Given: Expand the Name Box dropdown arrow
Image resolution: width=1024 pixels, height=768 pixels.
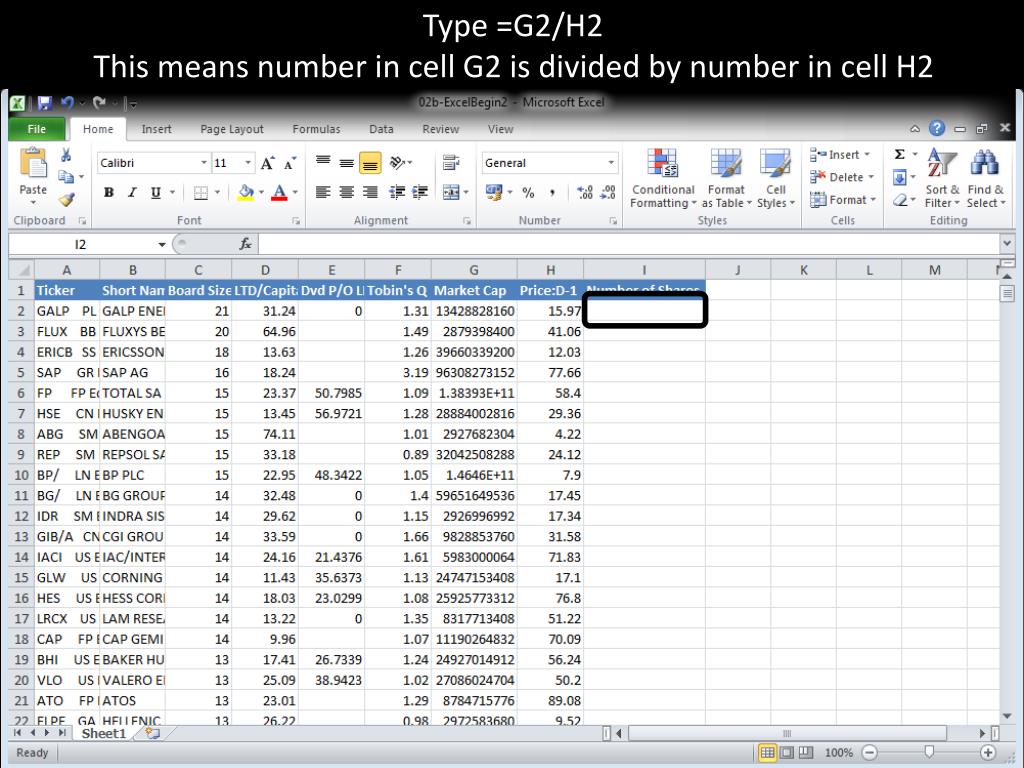Looking at the screenshot, I should tap(161, 245).
